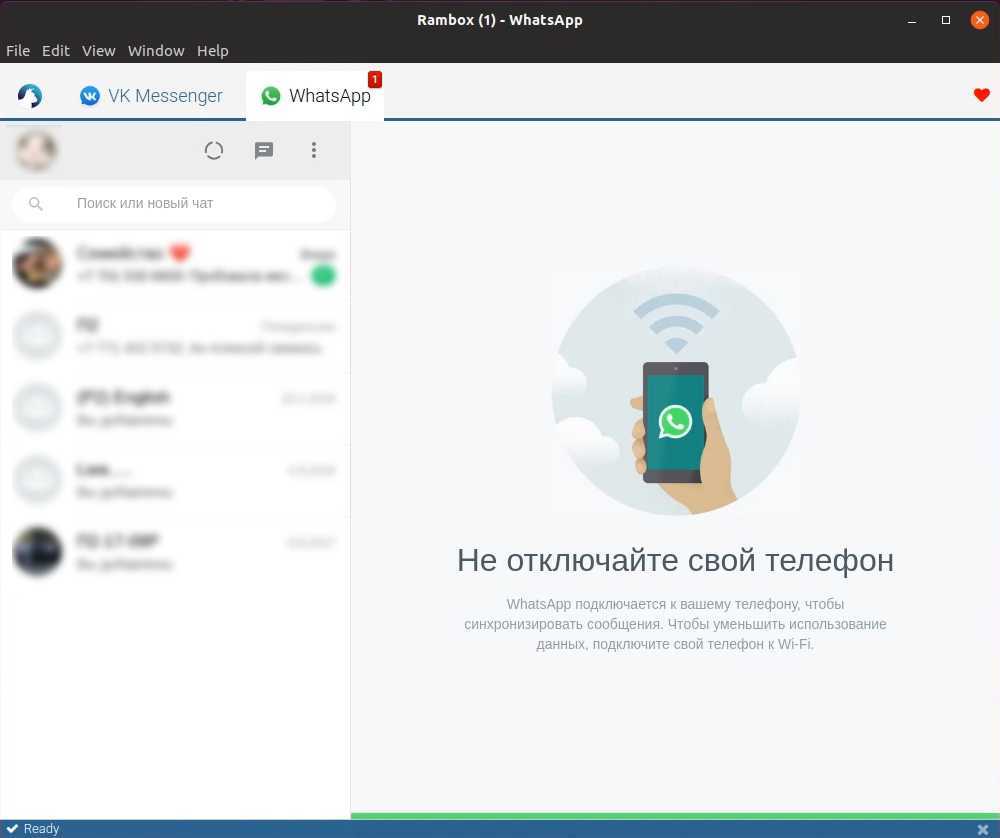
Task: Open the WhatsApp status circle icon
Action: pyautogui.click(x=214, y=151)
